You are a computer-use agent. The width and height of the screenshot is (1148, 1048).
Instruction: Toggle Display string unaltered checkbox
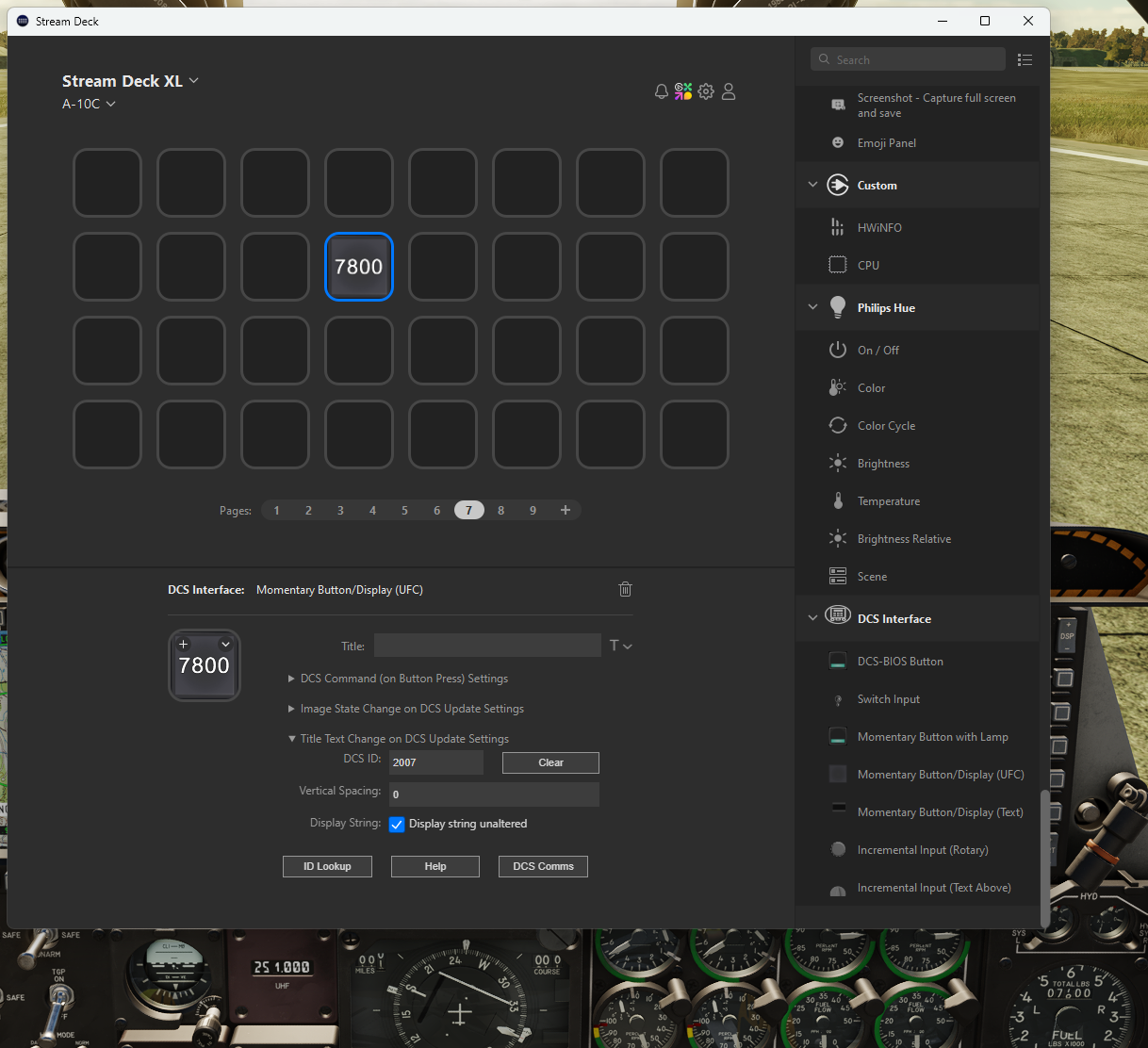[x=397, y=824]
